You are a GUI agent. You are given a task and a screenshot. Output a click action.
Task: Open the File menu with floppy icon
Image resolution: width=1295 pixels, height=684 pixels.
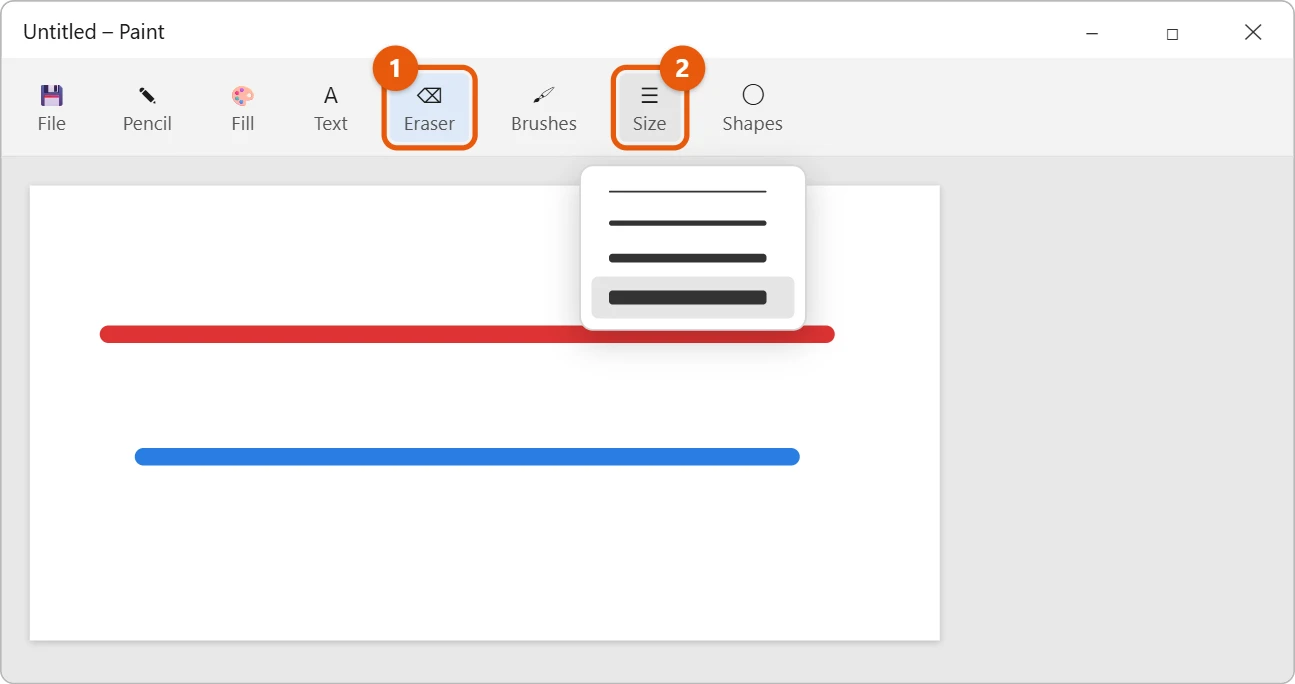52,109
